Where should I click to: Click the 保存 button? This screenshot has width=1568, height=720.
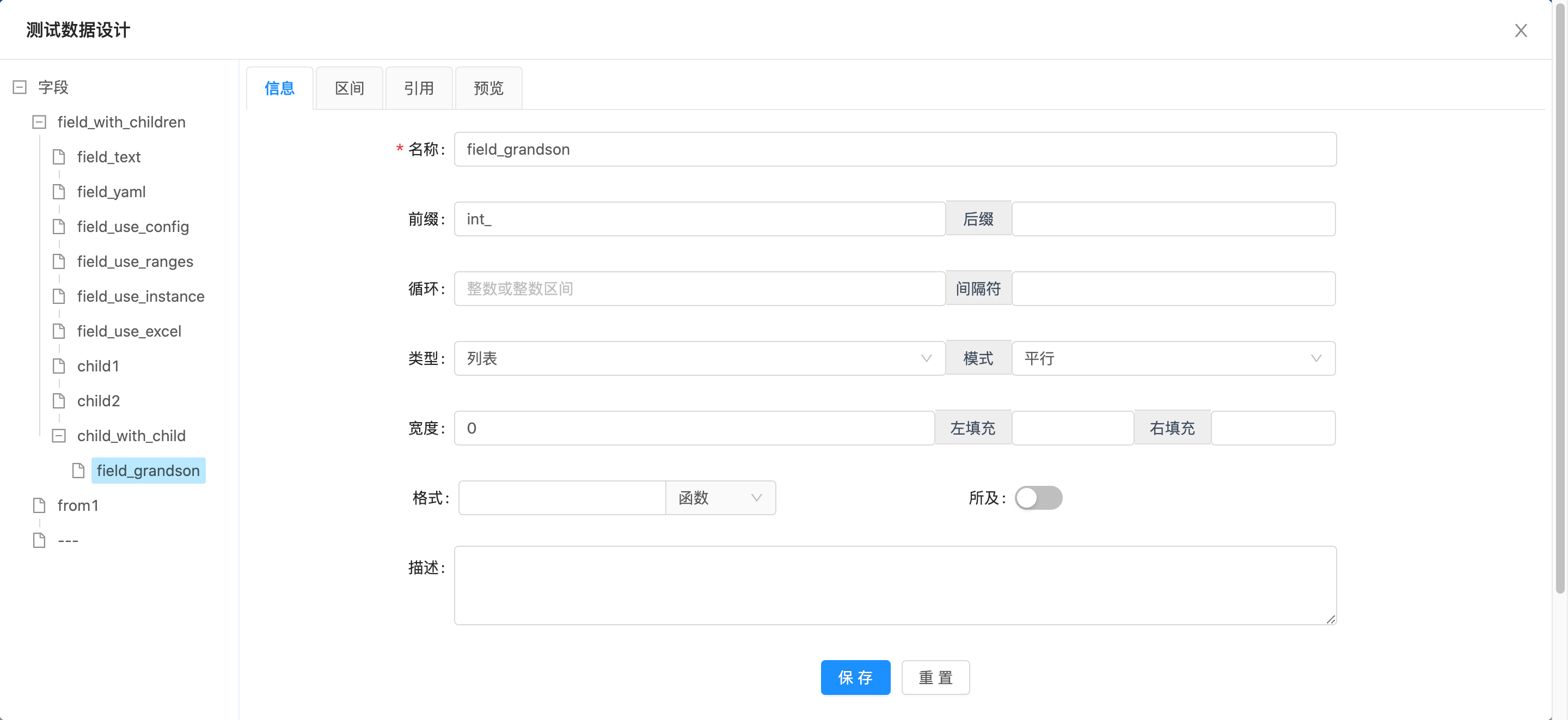coord(855,678)
